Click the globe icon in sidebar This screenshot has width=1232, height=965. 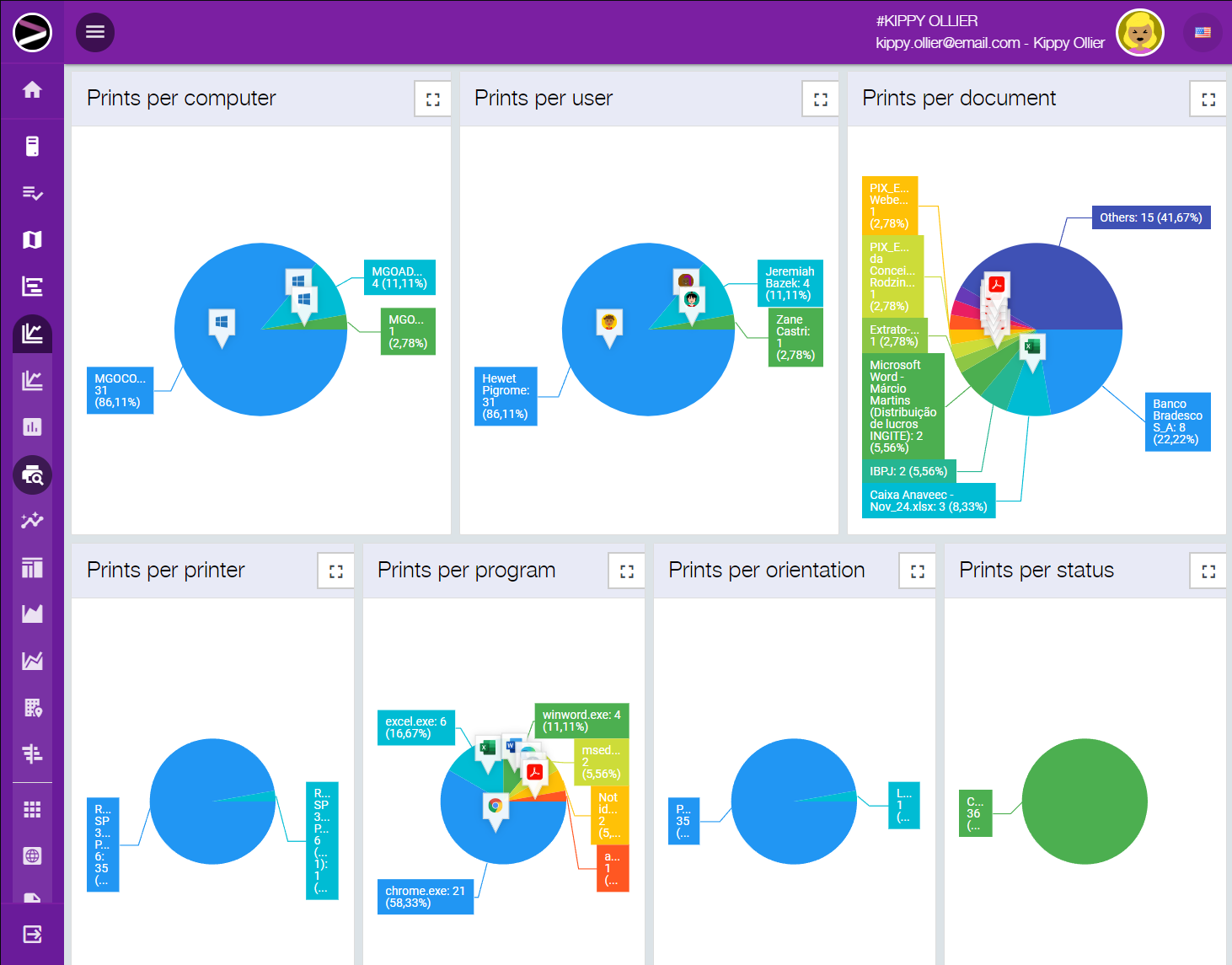click(x=32, y=856)
